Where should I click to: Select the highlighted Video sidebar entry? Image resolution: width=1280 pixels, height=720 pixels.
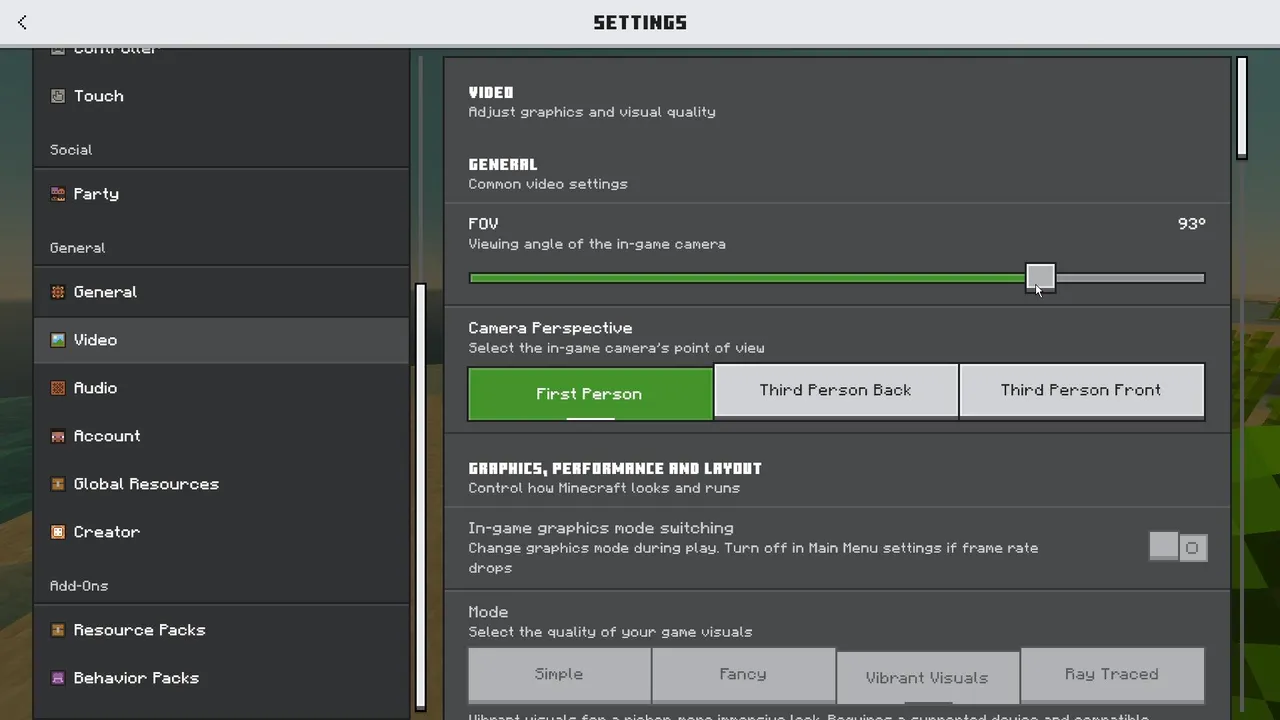(x=221, y=340)
